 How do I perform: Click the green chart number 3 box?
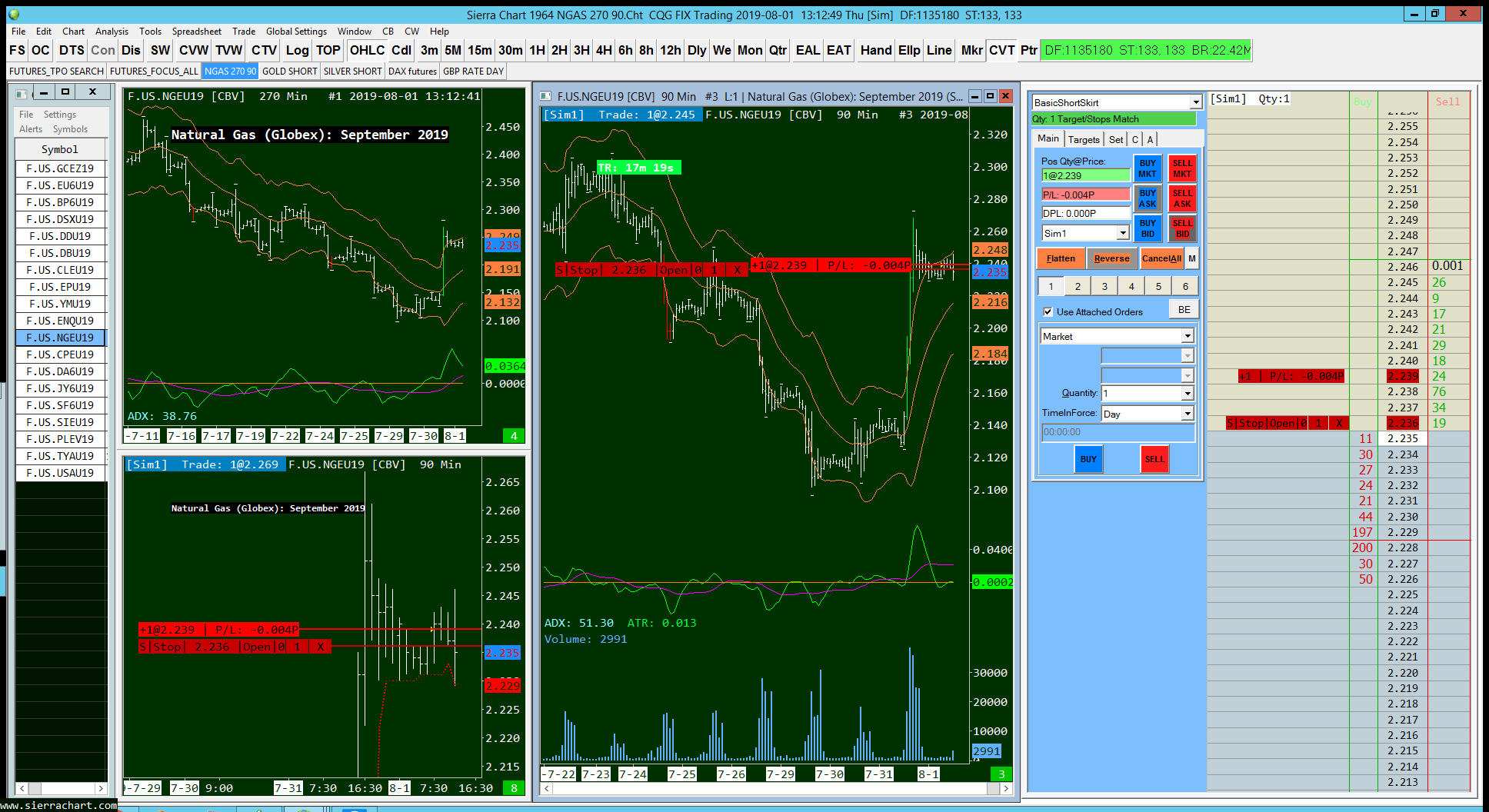tap(1001, 774)
